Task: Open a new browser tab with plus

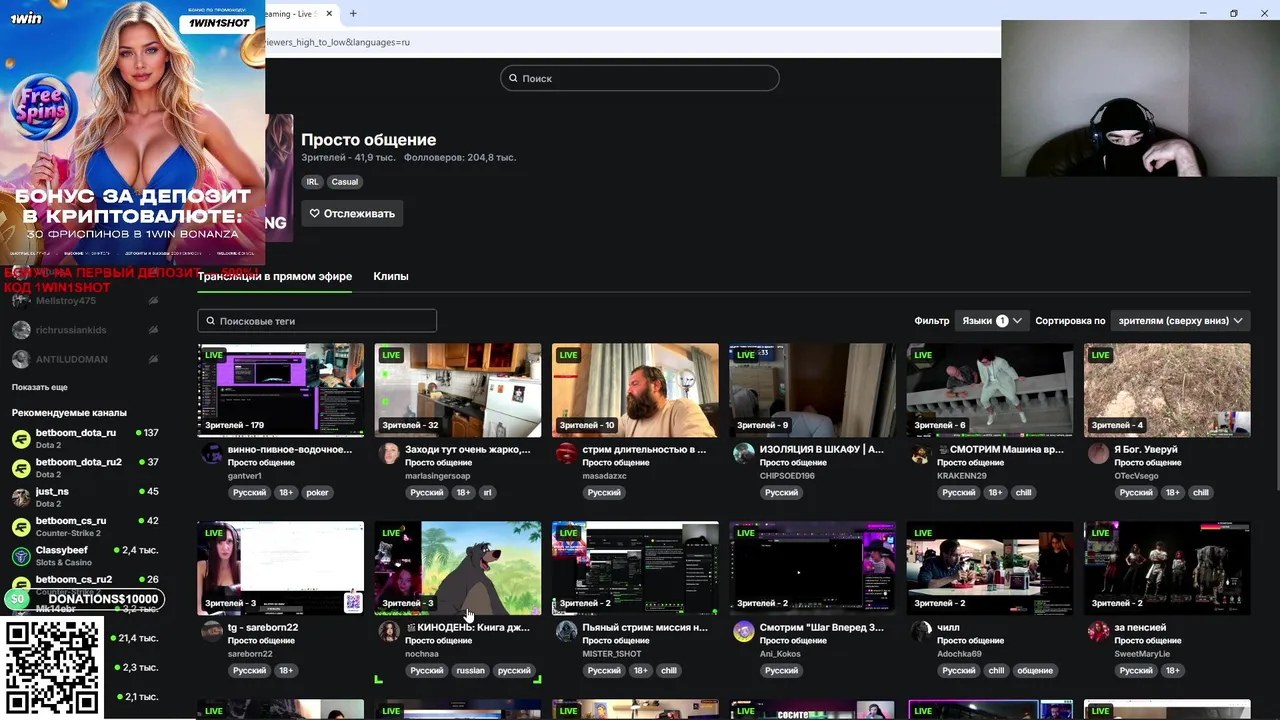Action: (353, 13)
